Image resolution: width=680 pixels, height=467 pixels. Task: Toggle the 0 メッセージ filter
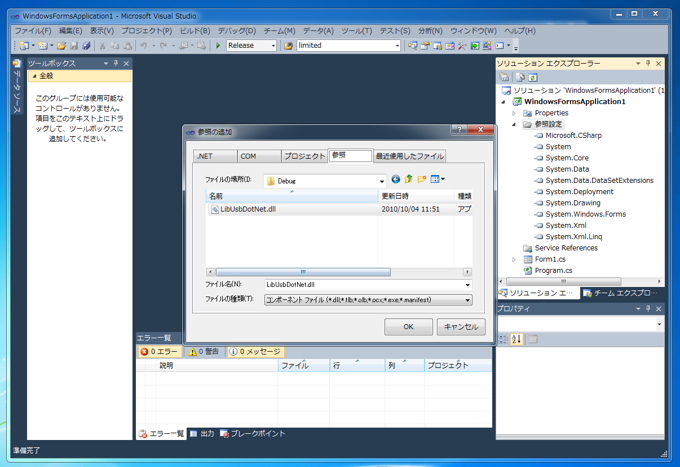(x=255, y=352)
